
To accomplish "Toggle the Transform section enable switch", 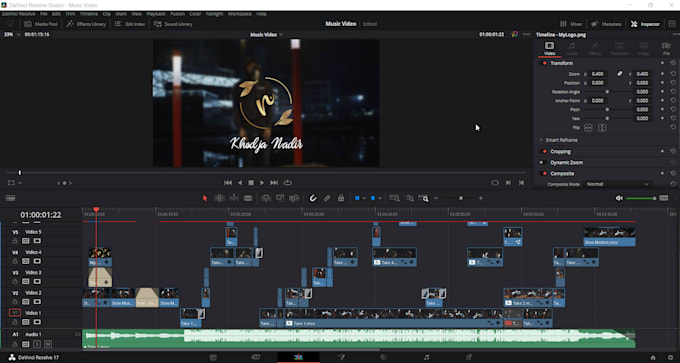I will click(x=544, y=63).
